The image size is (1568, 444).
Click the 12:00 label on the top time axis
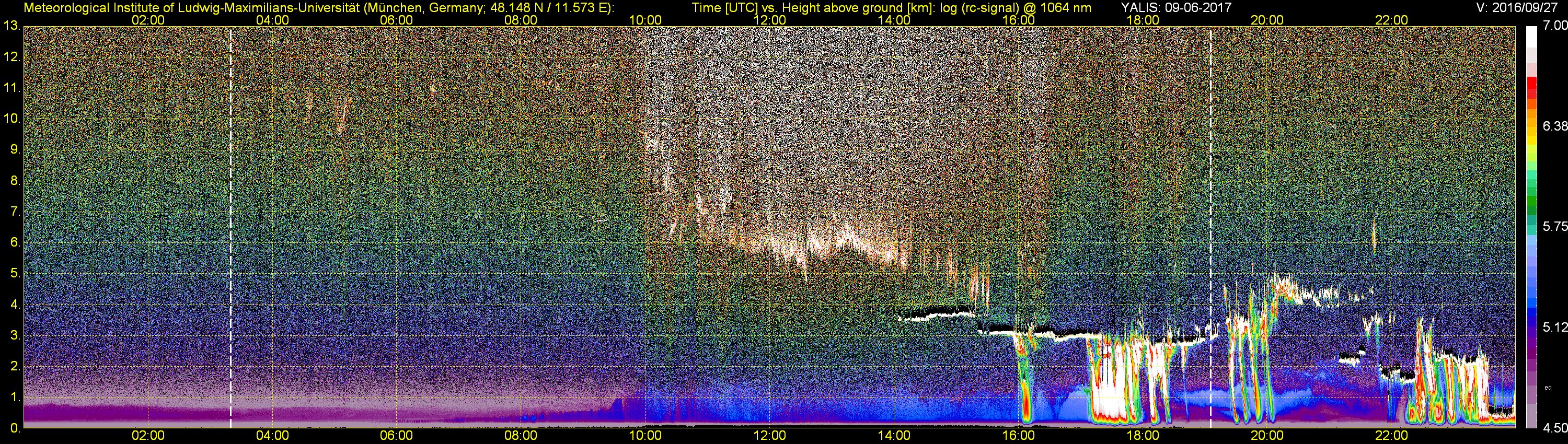[x=769, y=20]
